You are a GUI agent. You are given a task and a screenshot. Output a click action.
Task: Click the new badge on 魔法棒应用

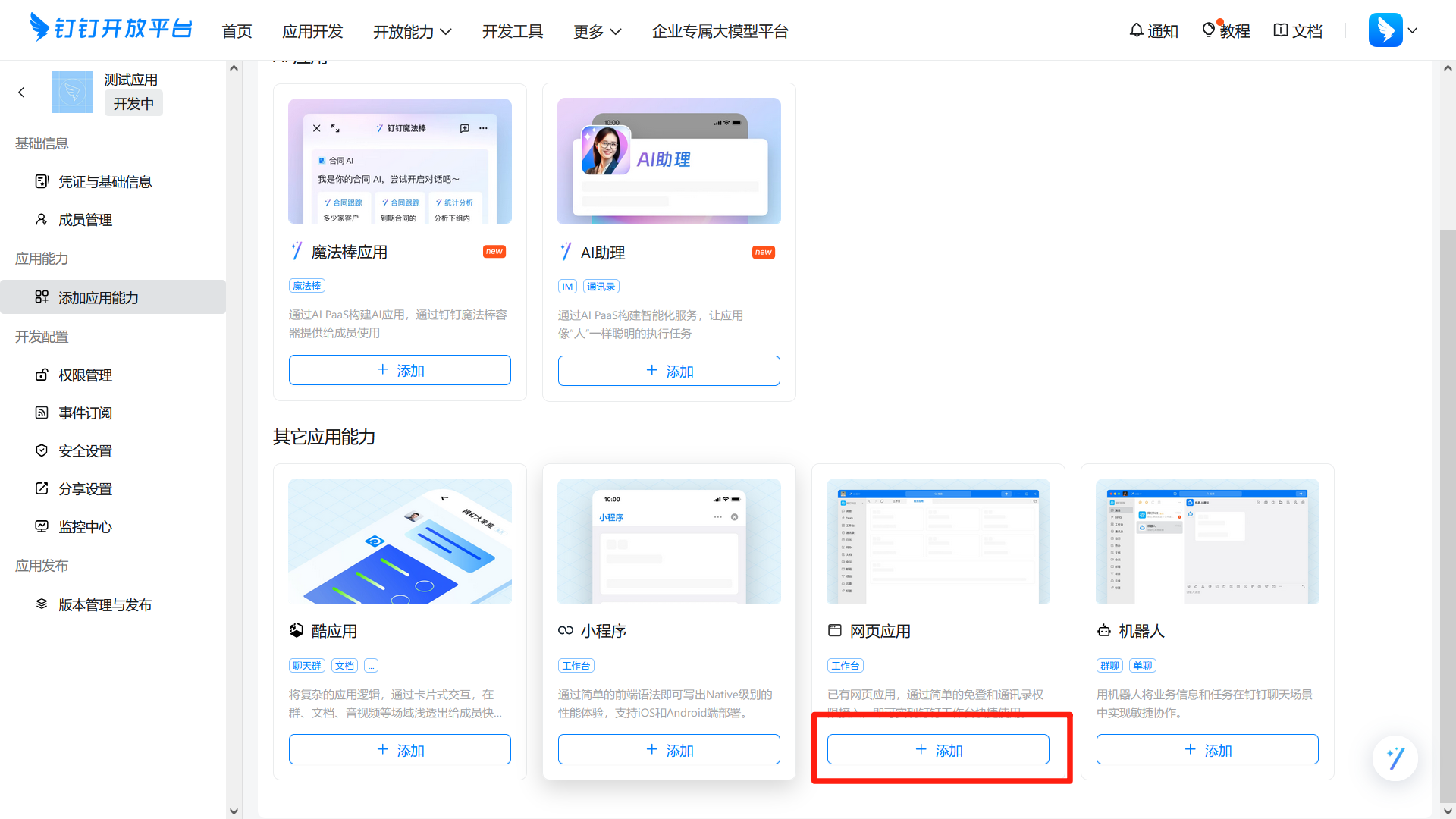tap(494, 252)
